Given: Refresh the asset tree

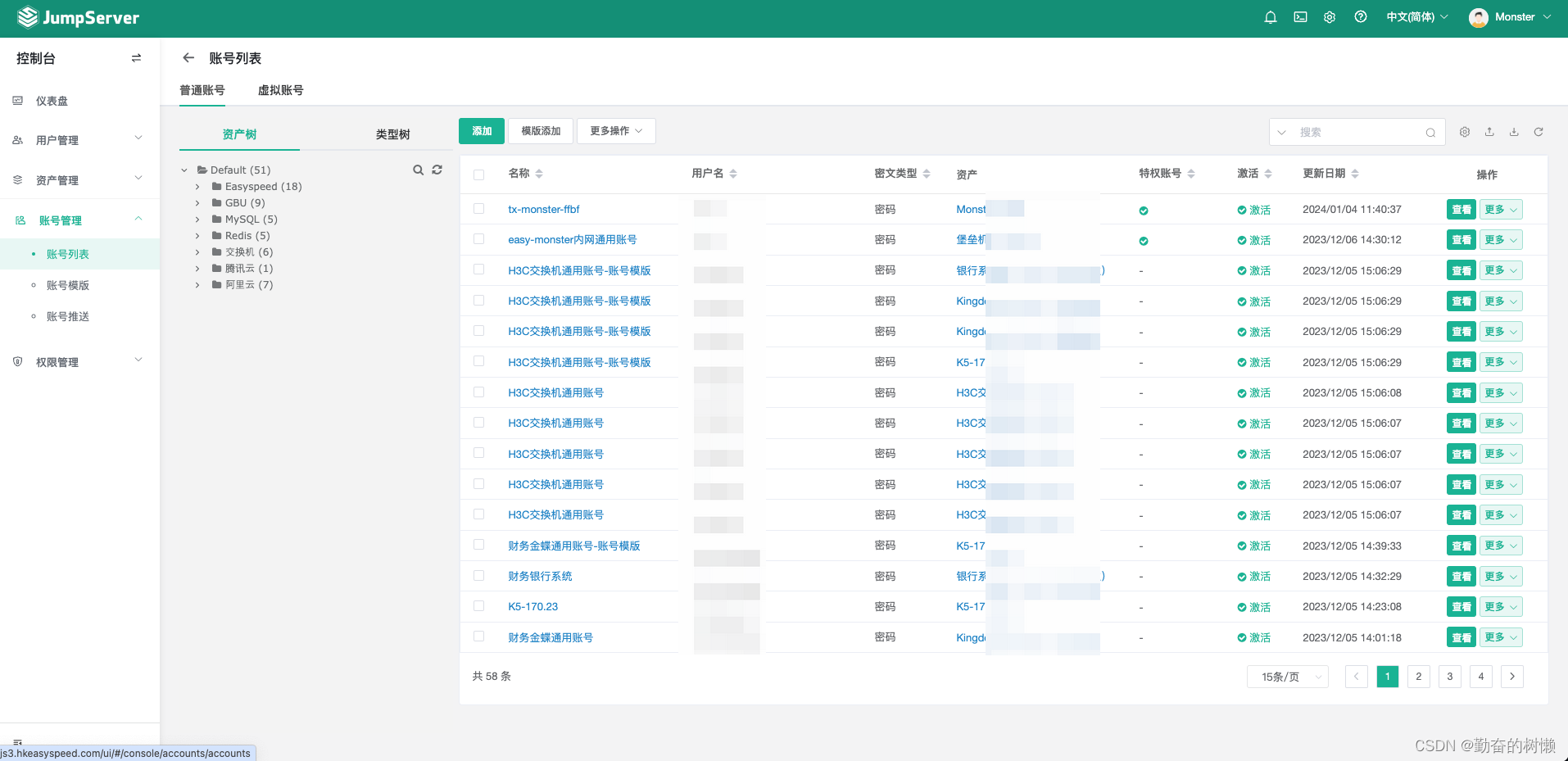Looking at the screenshot, I should (x=437, y=170).
